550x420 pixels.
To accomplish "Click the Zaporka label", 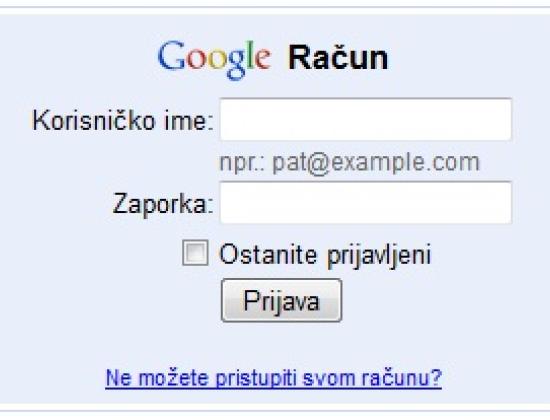I will point(163,204).
